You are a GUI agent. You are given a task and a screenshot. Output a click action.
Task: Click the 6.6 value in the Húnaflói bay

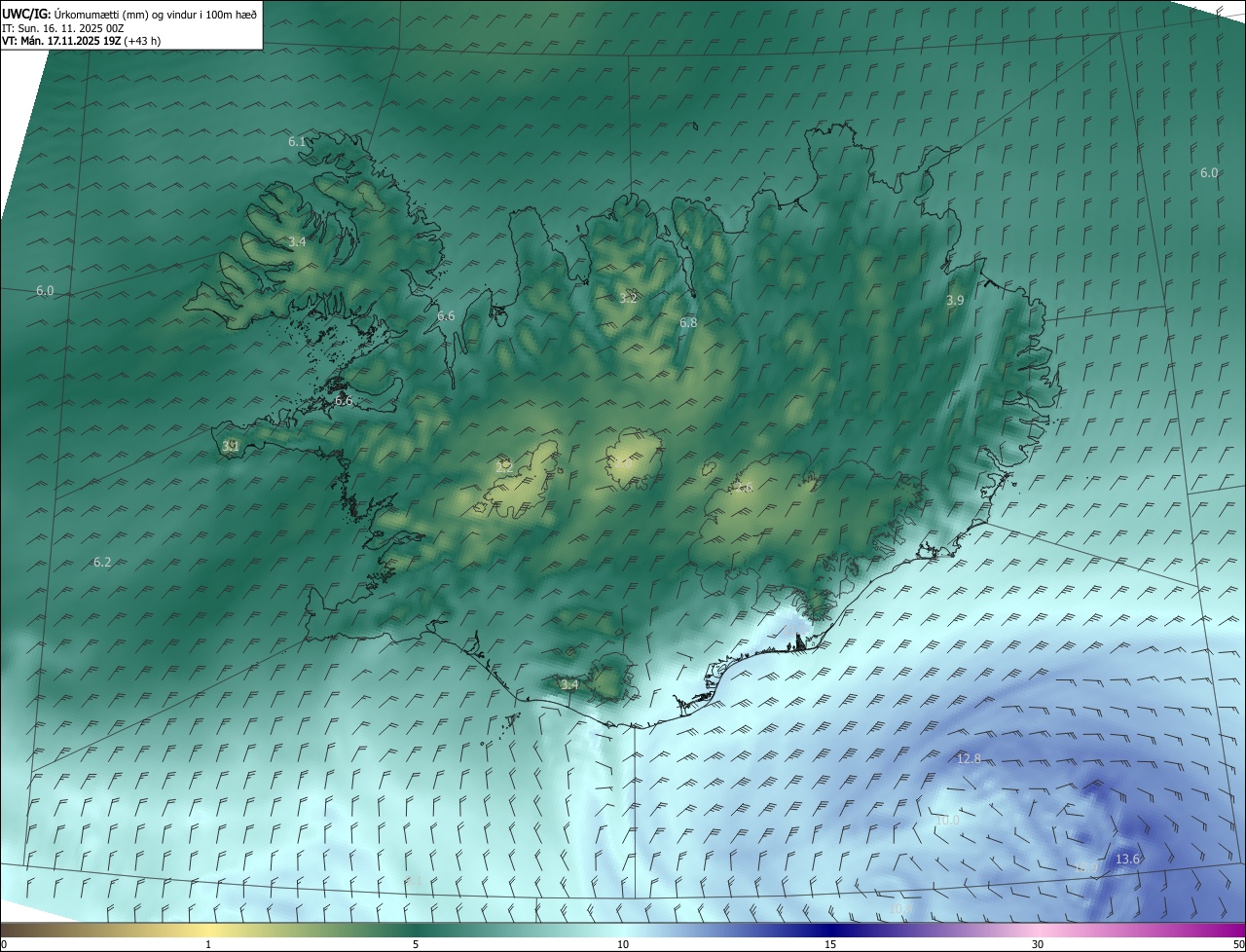coord(446,315)
